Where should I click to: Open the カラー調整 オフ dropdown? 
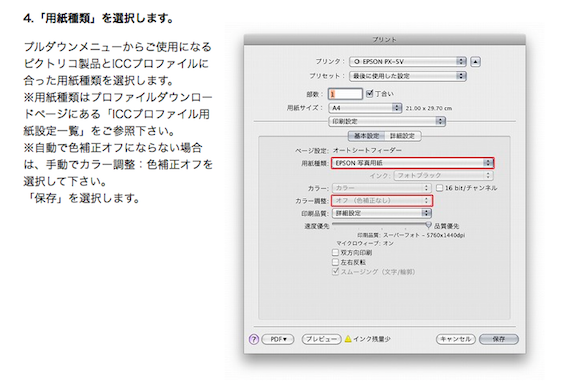(382, 201)
